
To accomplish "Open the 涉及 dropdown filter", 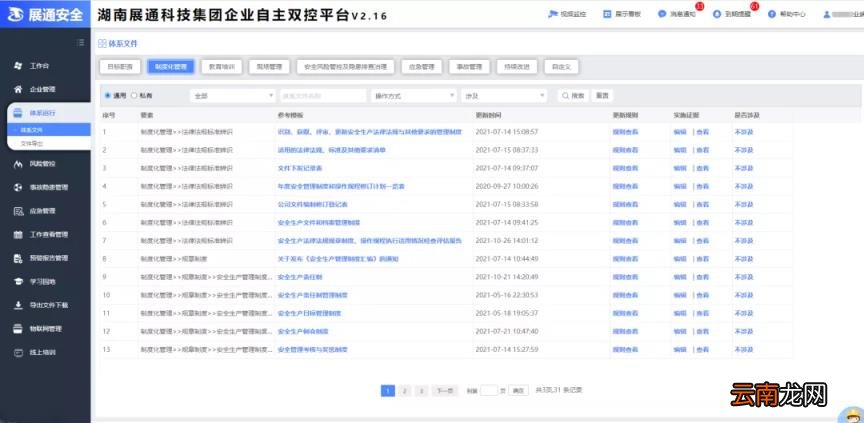I will pos(504,95).
